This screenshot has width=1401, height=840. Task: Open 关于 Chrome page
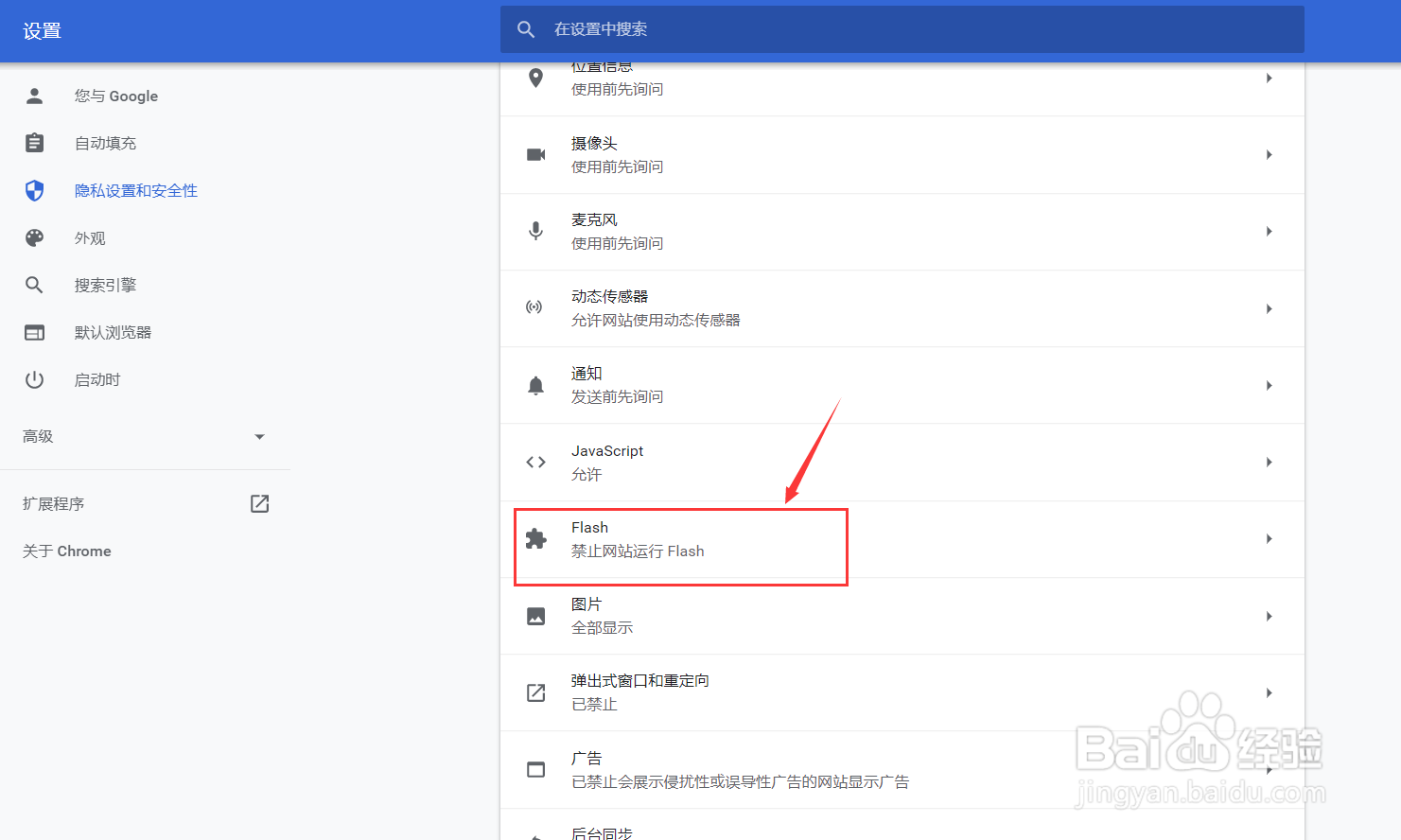(67, 551)
